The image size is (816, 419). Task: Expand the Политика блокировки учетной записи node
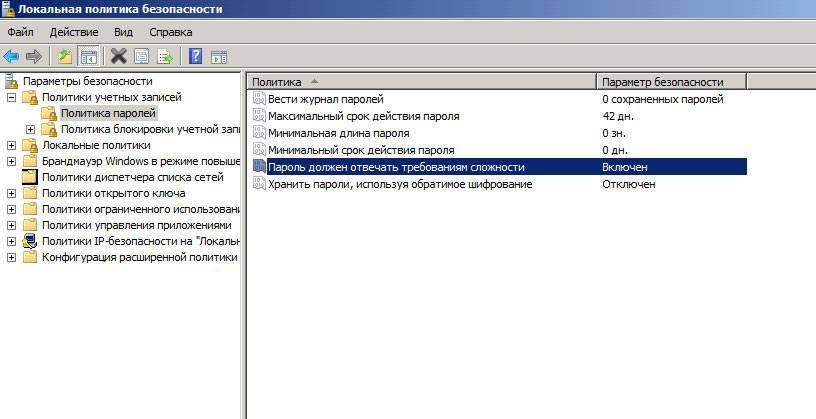tap(30, 130)
